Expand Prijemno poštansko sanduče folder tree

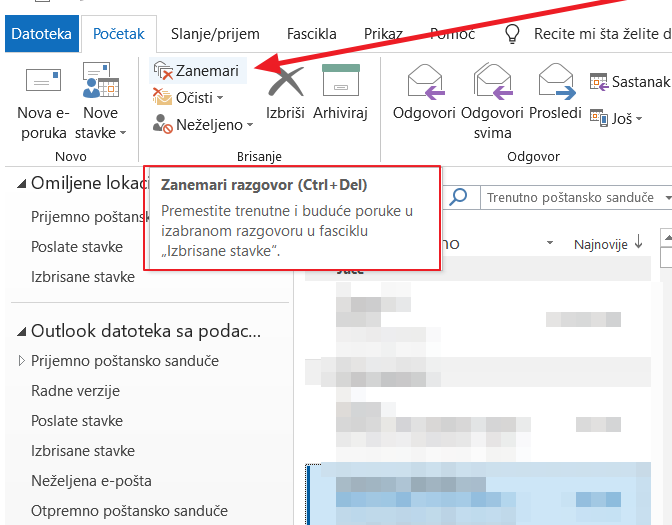point(21,360)
